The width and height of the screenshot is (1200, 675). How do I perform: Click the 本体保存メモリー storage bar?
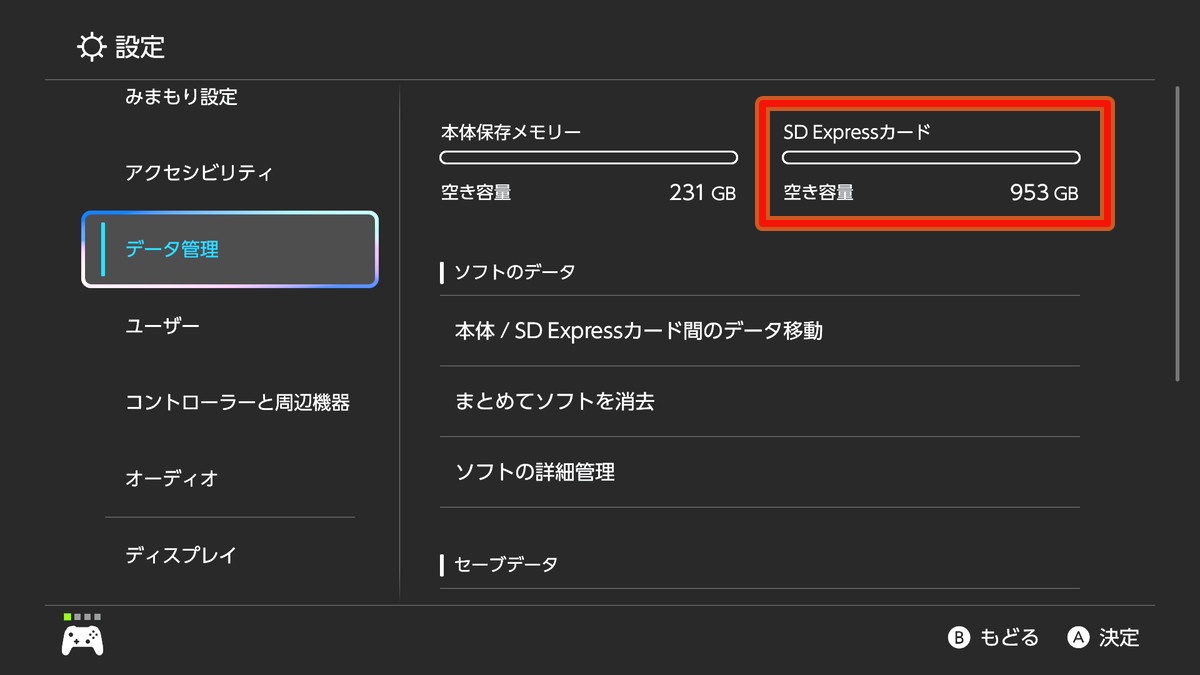coord(588,157)
